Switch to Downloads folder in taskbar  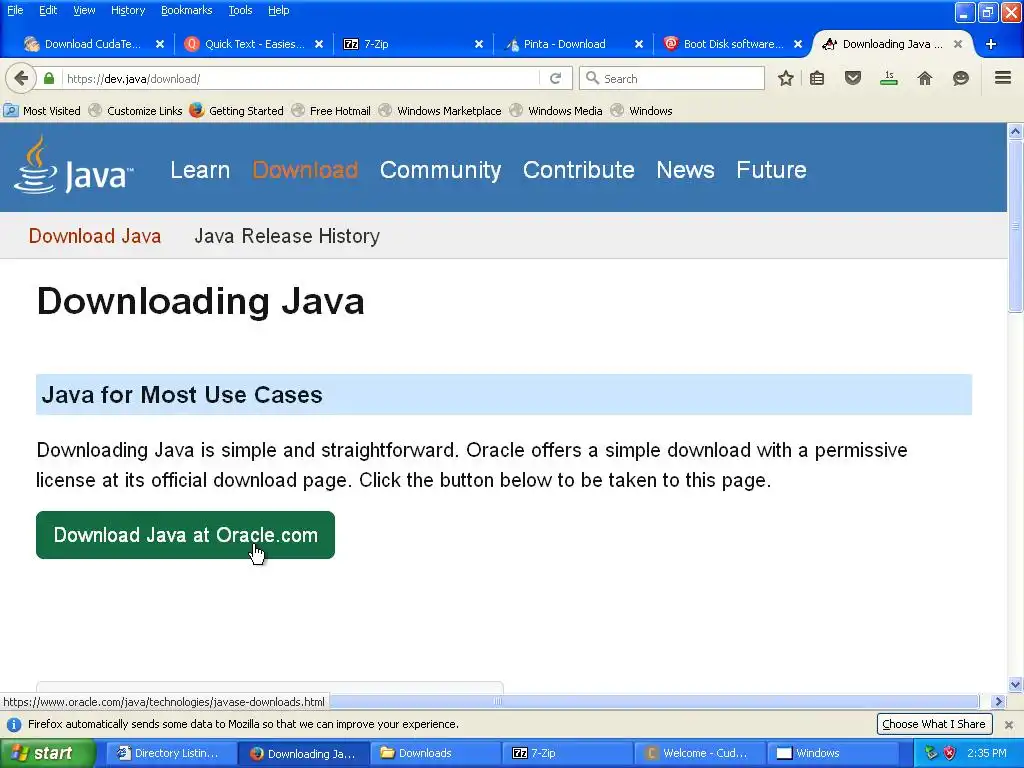(x=435, y=754)
